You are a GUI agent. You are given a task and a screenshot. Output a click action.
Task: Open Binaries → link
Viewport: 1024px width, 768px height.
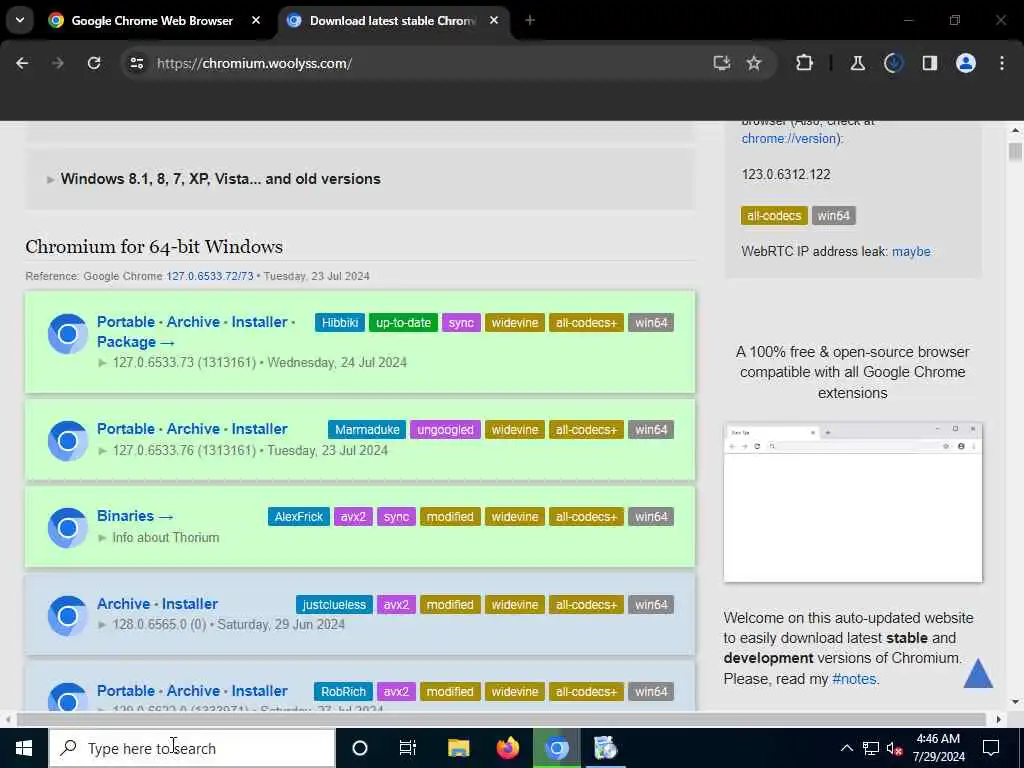pyautogui.click(x=135, y=516)
